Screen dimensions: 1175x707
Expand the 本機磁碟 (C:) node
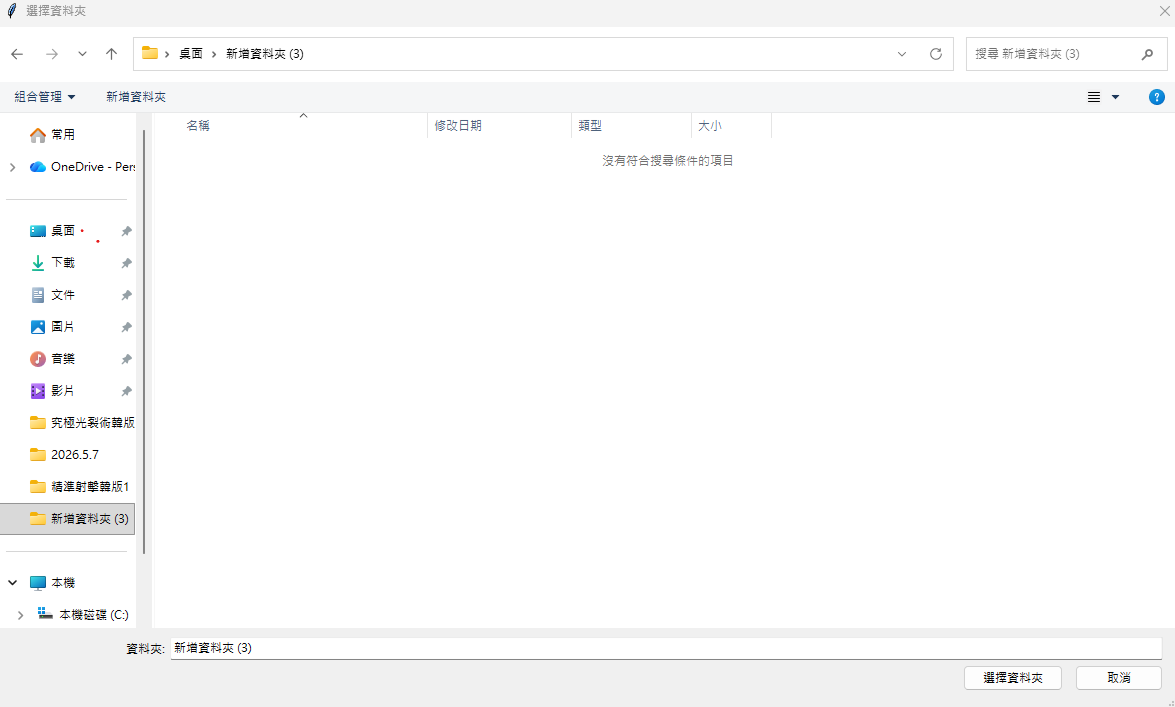20,615
